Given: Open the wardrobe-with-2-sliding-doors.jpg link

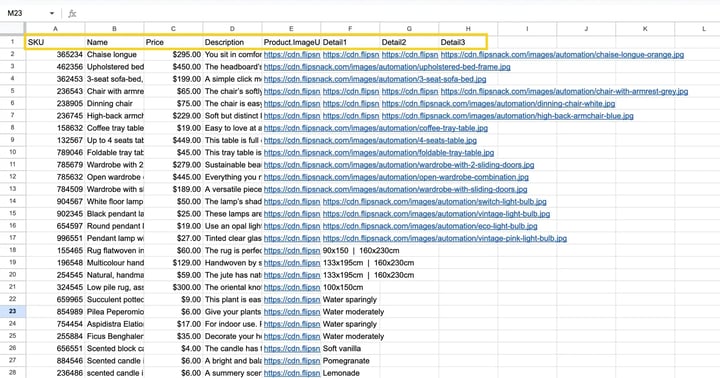Looking at the screenshot, I should click(399, 164).
